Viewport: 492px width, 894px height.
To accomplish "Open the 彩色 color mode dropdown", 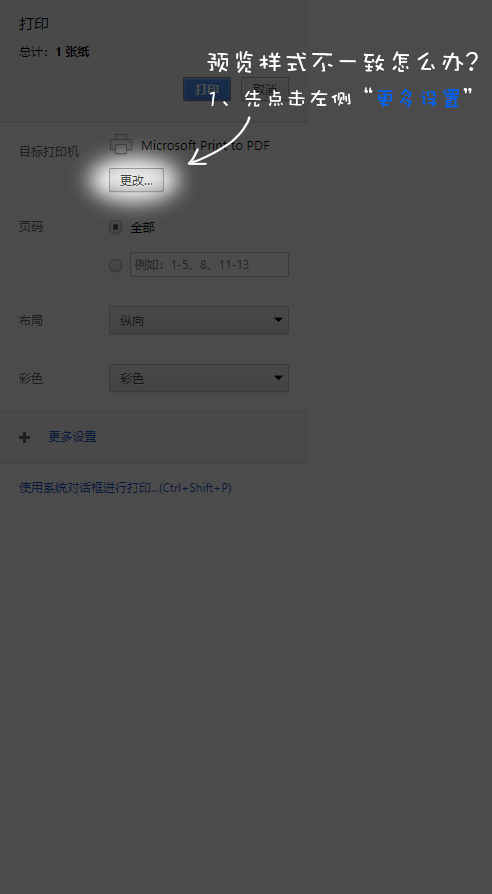I will 199,378.
